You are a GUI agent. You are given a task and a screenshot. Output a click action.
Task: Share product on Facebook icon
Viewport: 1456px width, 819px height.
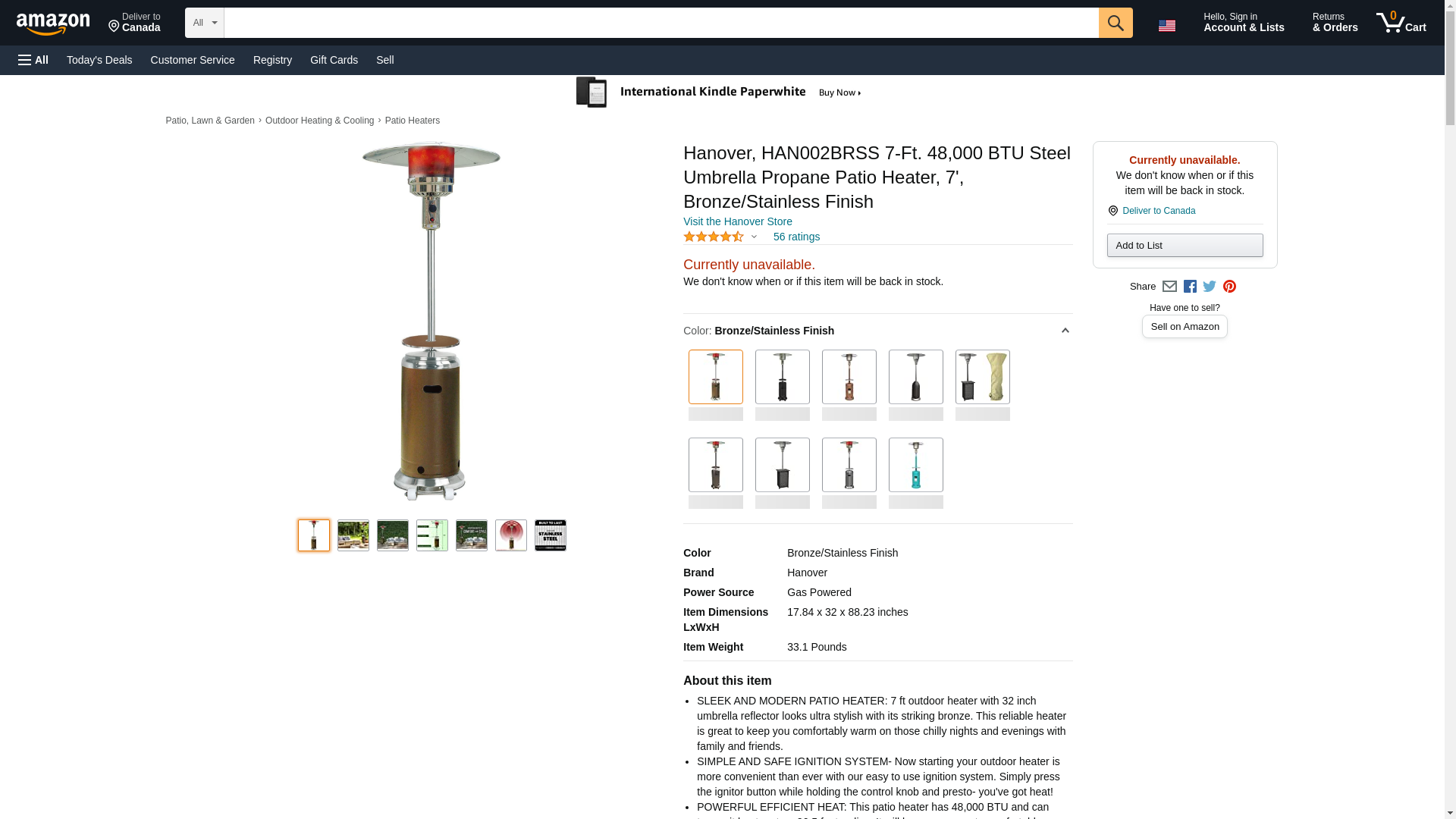pos(1190,287)
